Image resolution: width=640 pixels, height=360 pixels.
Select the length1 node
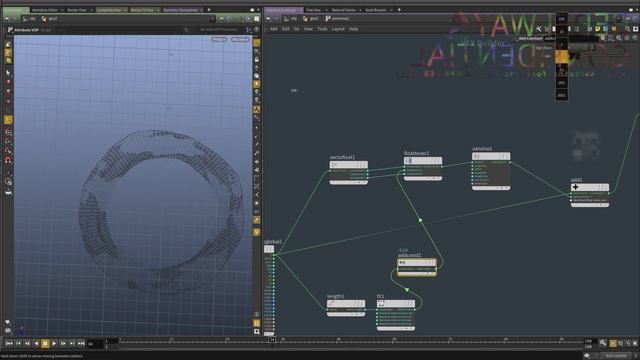[346, 304]
